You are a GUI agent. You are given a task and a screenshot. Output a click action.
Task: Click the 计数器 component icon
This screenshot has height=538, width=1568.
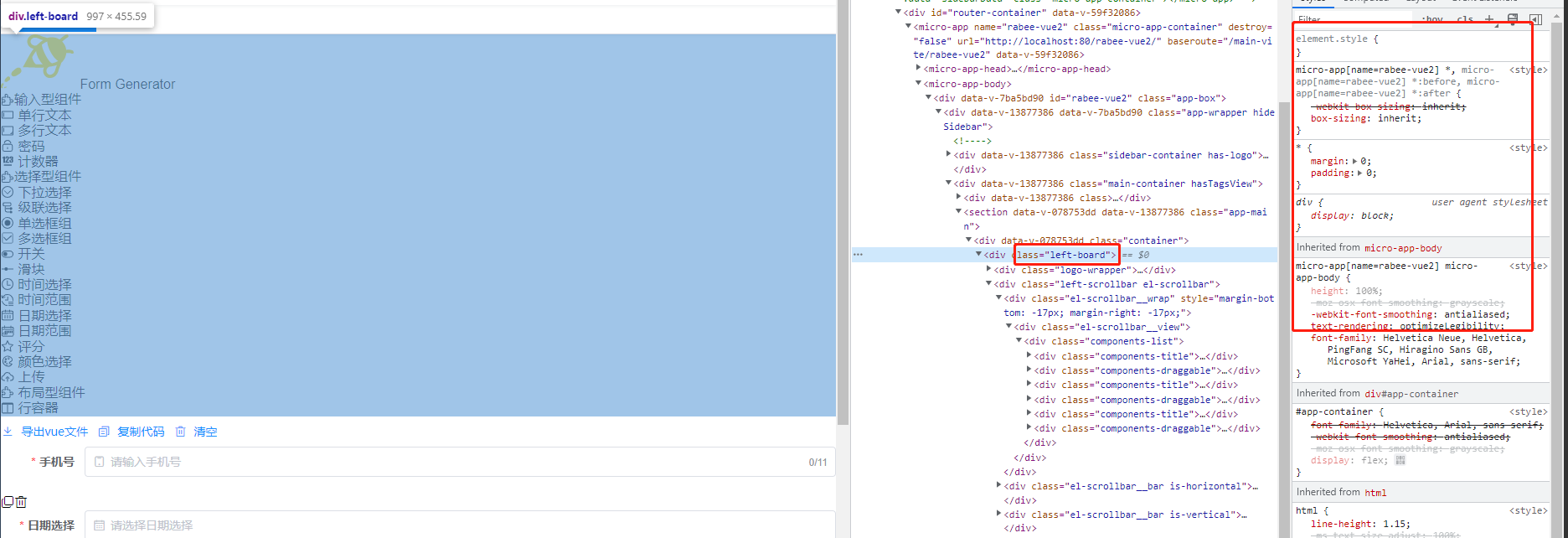[8, 161]
